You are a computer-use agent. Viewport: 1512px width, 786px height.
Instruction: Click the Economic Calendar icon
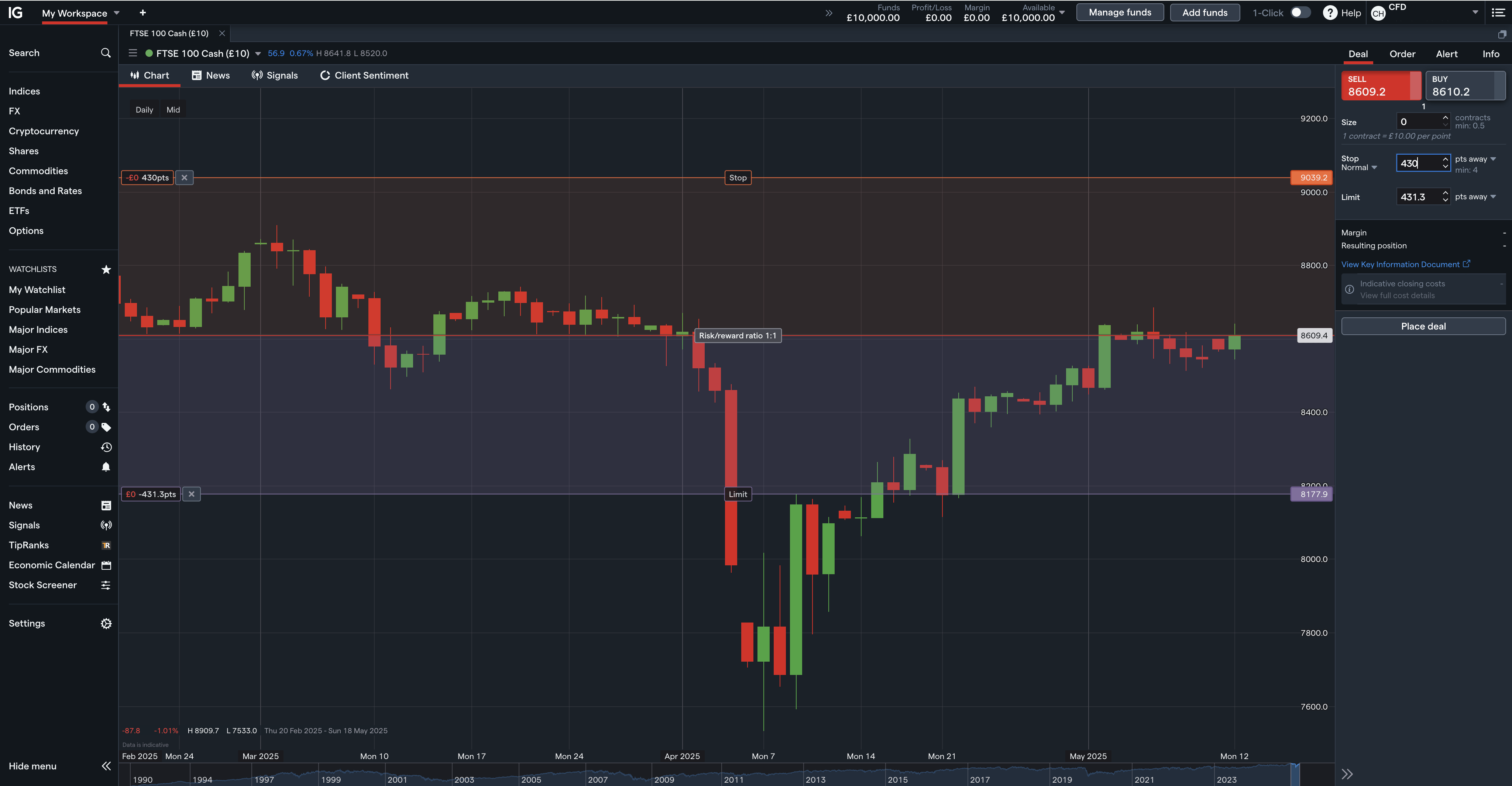pos(106,565)
